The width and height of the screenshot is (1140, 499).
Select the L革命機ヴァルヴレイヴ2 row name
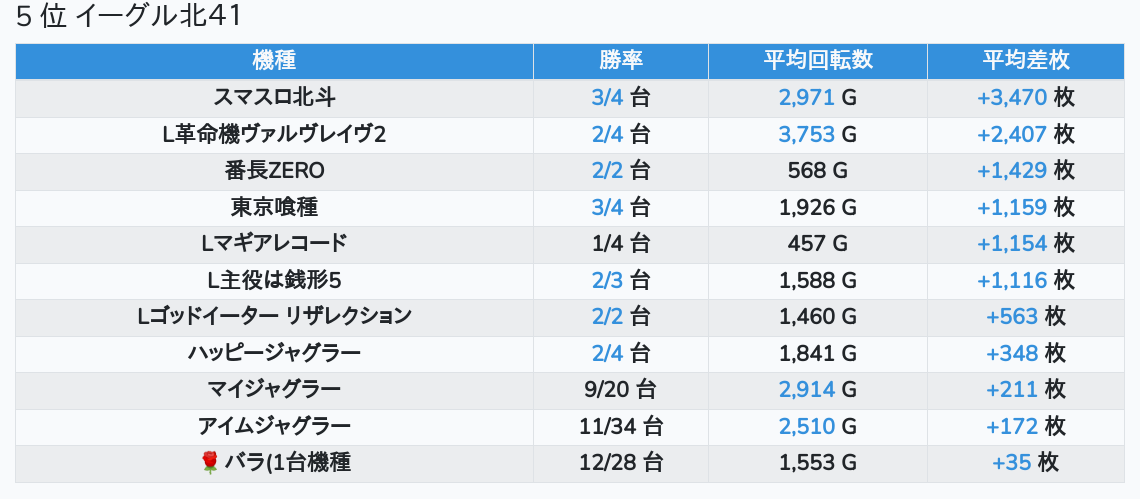pyautogui.click(x=274, y=134)
